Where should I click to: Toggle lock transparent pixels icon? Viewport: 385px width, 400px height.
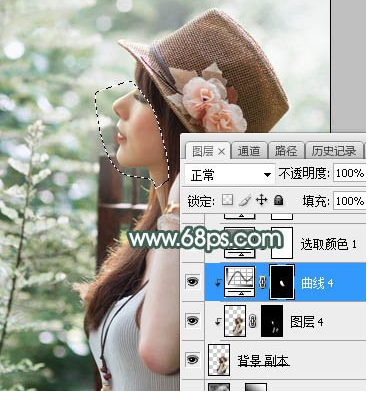228,200
